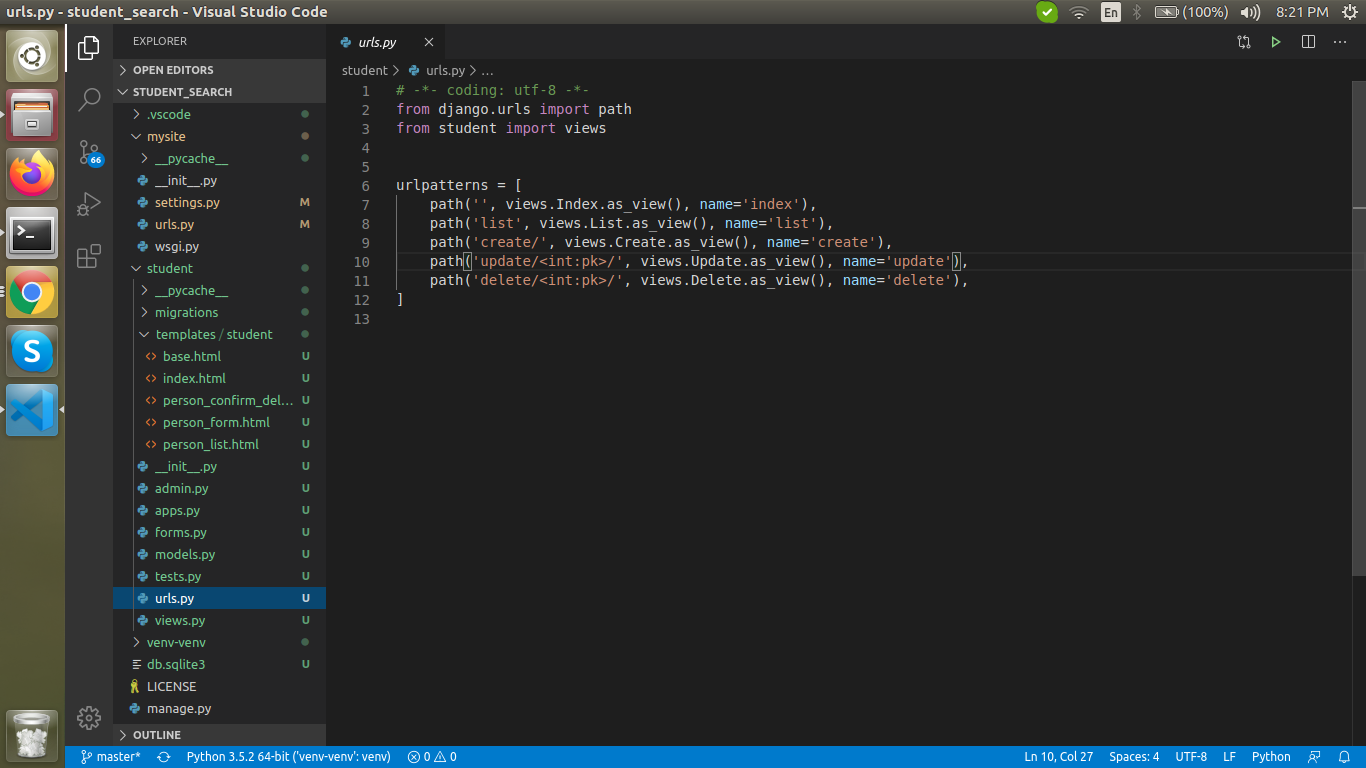Open person_list.html in the Explorer
This screenshot has width=1366, height=768.
219,444
